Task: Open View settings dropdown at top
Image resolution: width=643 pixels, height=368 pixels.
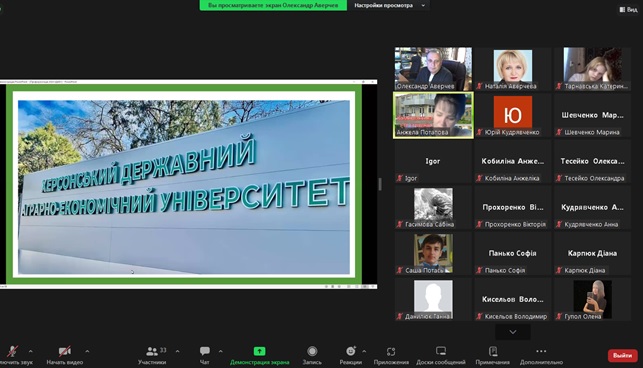Action: [389, 5]
